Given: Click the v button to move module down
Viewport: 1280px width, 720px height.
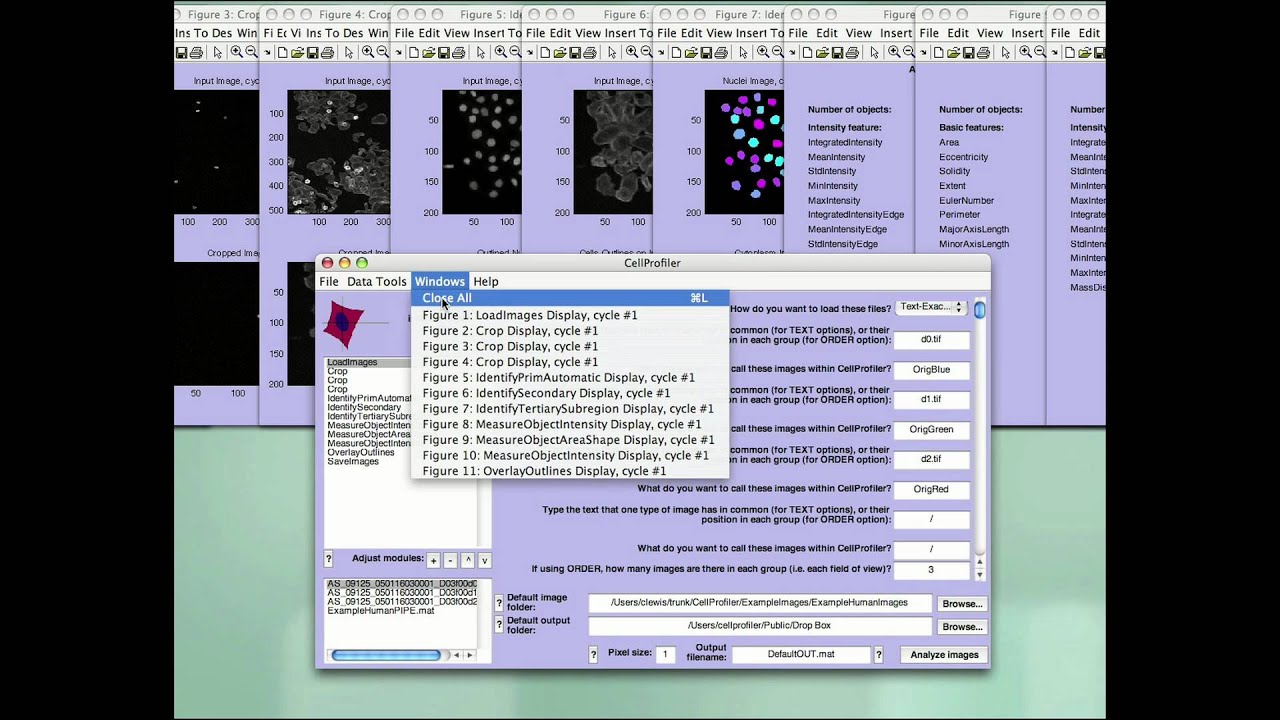Looking at the screenshot, I should 484,561.
